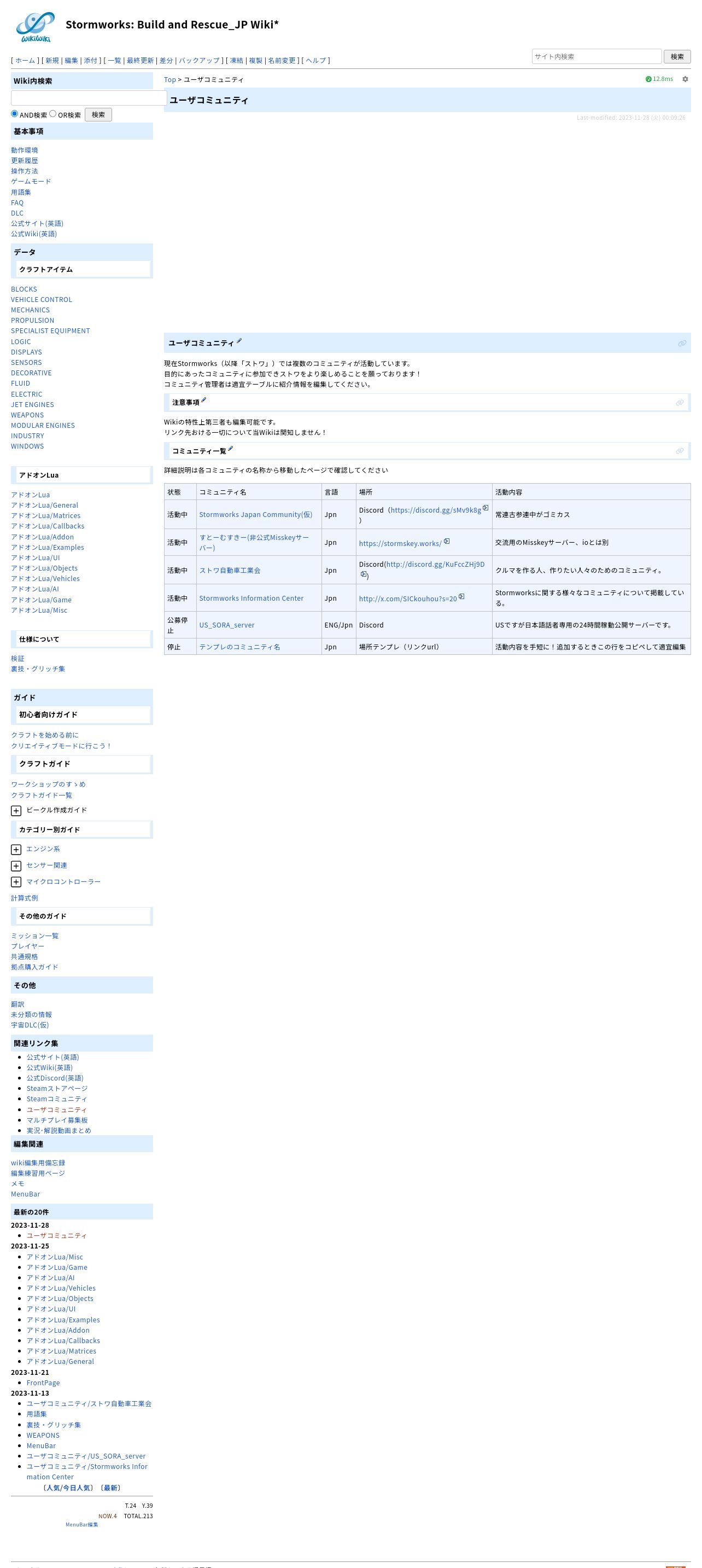Copy anchor link for 注意事項 heading
This screenshot has width=702, height=1568.
click(680, 402)
